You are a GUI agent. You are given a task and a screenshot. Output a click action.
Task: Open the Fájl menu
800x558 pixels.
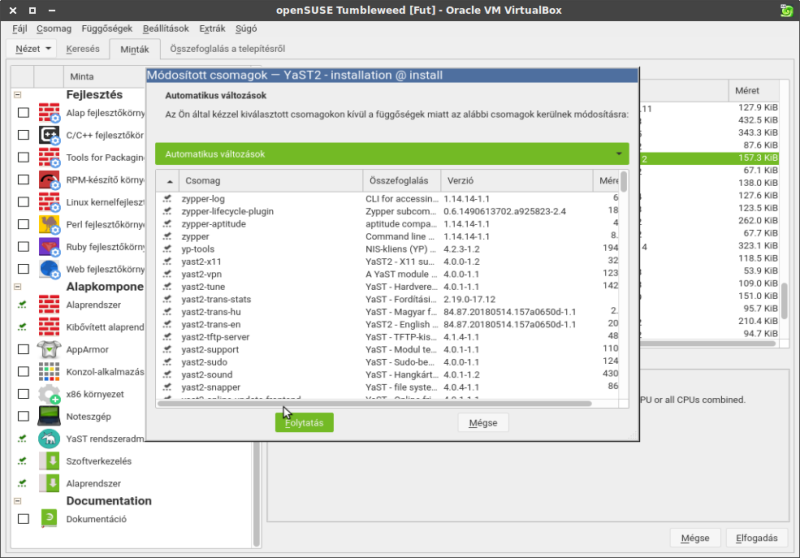coord(19,29)
